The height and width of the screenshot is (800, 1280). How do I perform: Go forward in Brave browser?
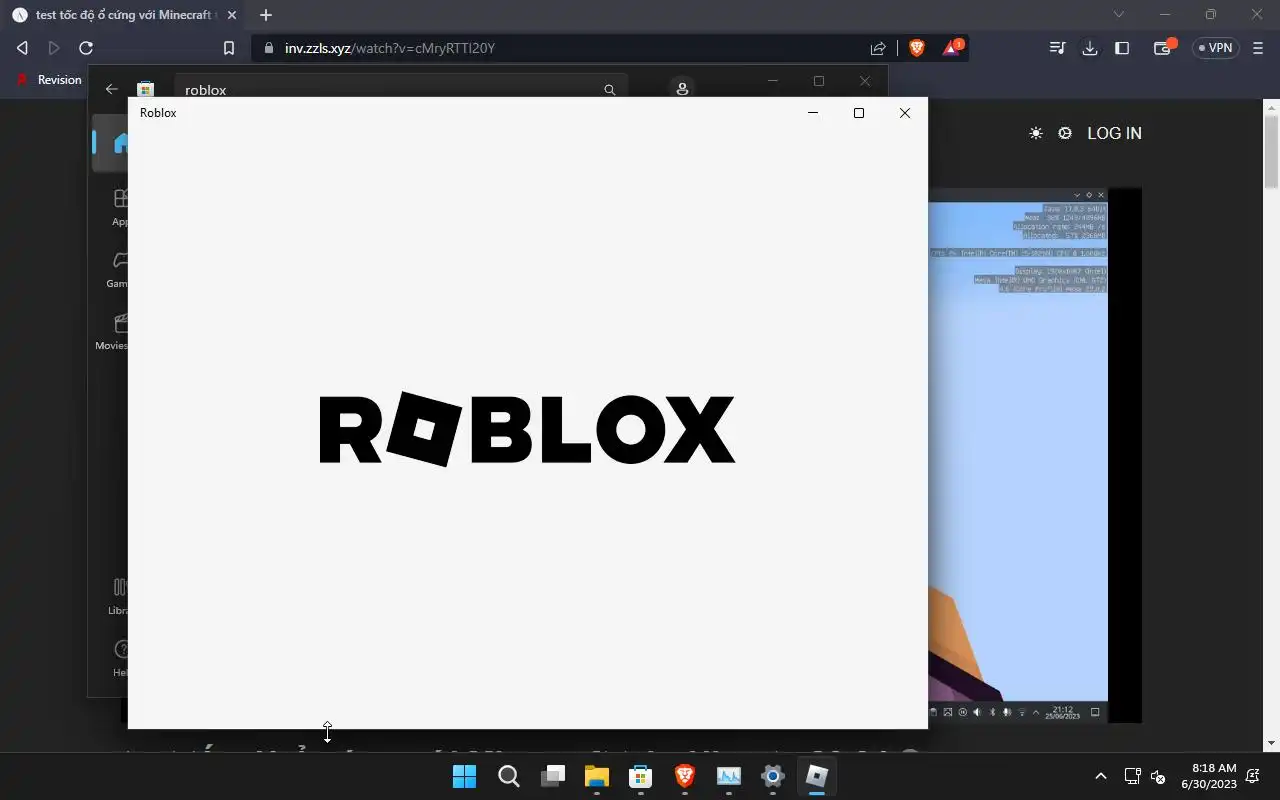tap(54, 48)
